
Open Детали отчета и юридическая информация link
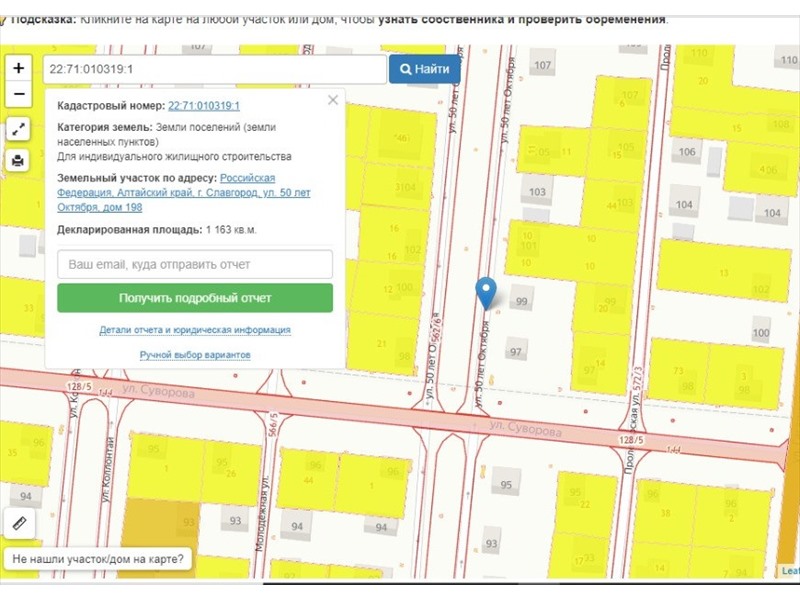195,330
